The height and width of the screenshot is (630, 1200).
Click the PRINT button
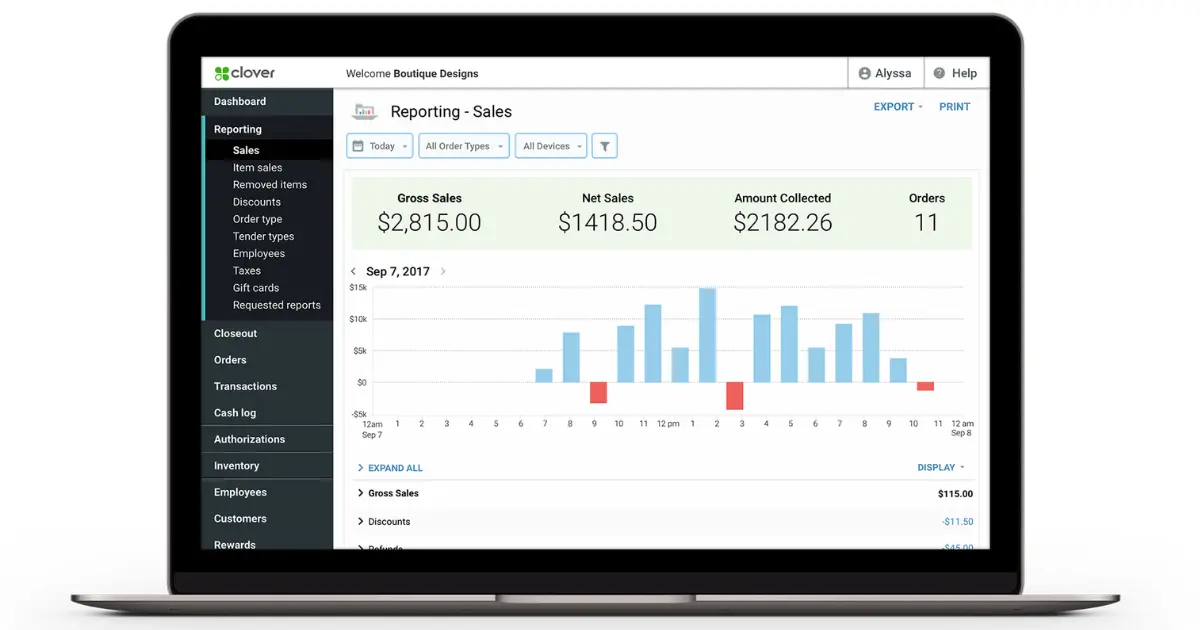(955, 107)
